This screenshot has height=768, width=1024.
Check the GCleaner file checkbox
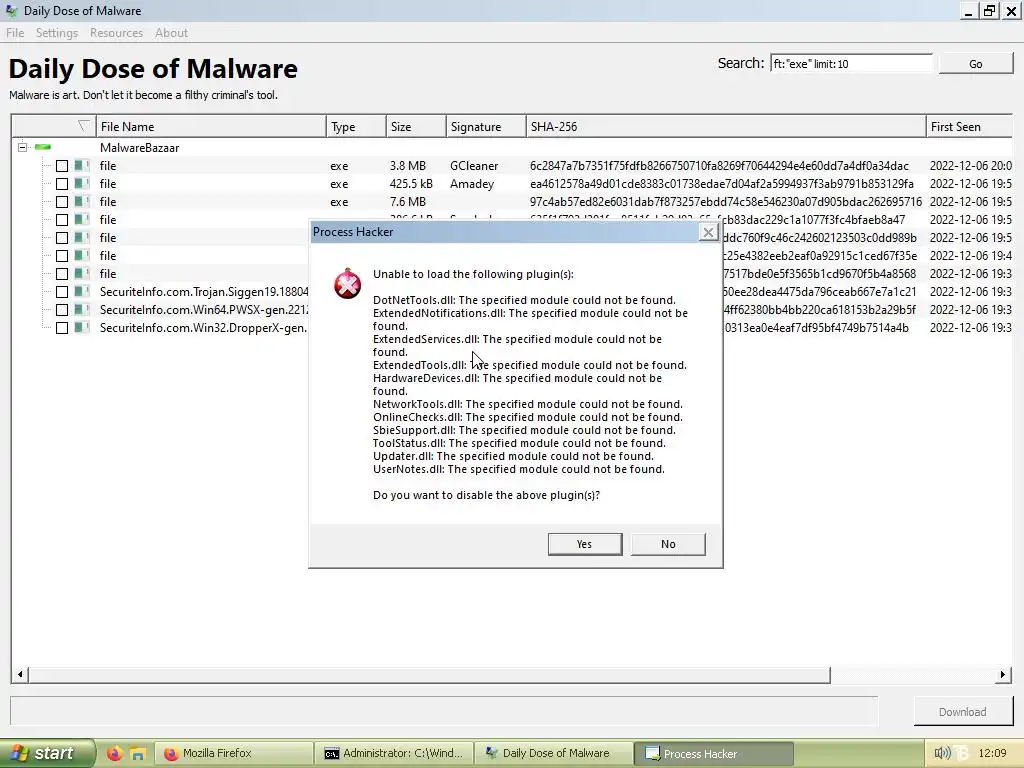click(x=62, y=166)
